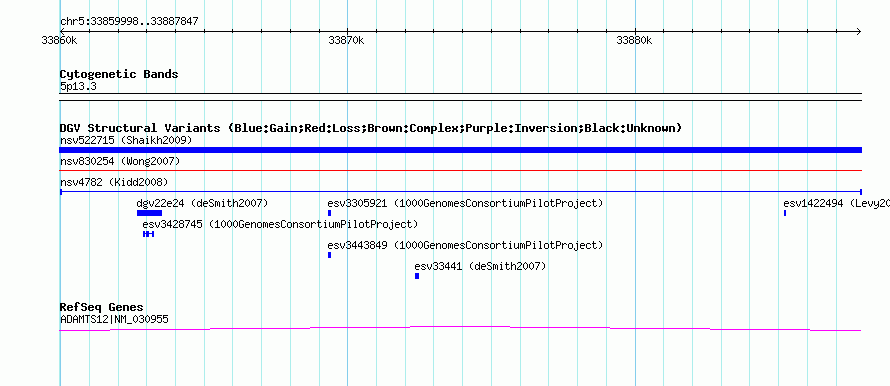The image size is (890, 386).
Task: Click the 33880k ruler label
Action: tap(634, 41)
